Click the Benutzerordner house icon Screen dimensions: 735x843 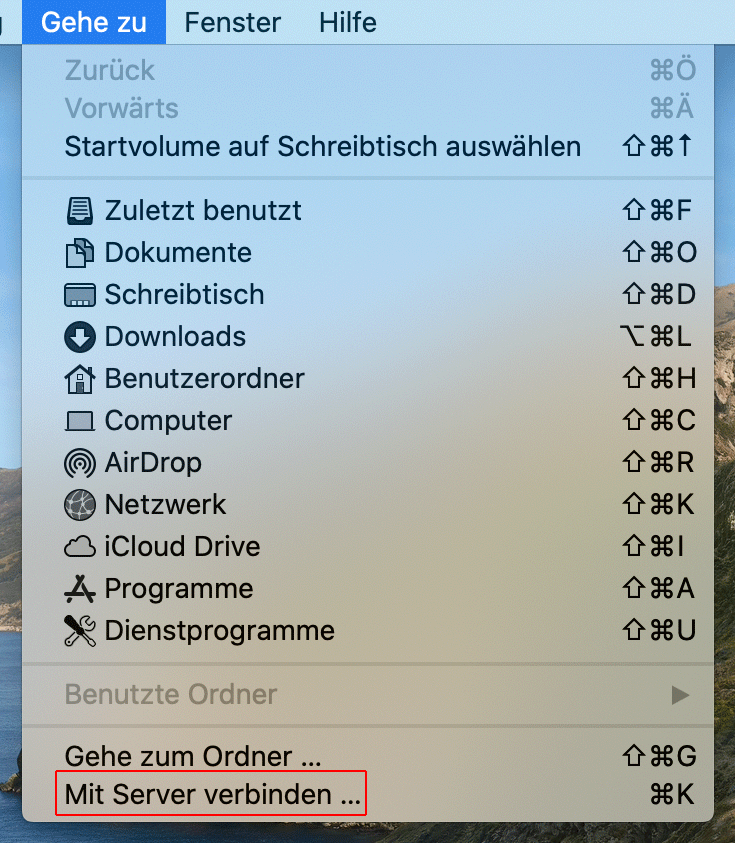click(80, 379)
